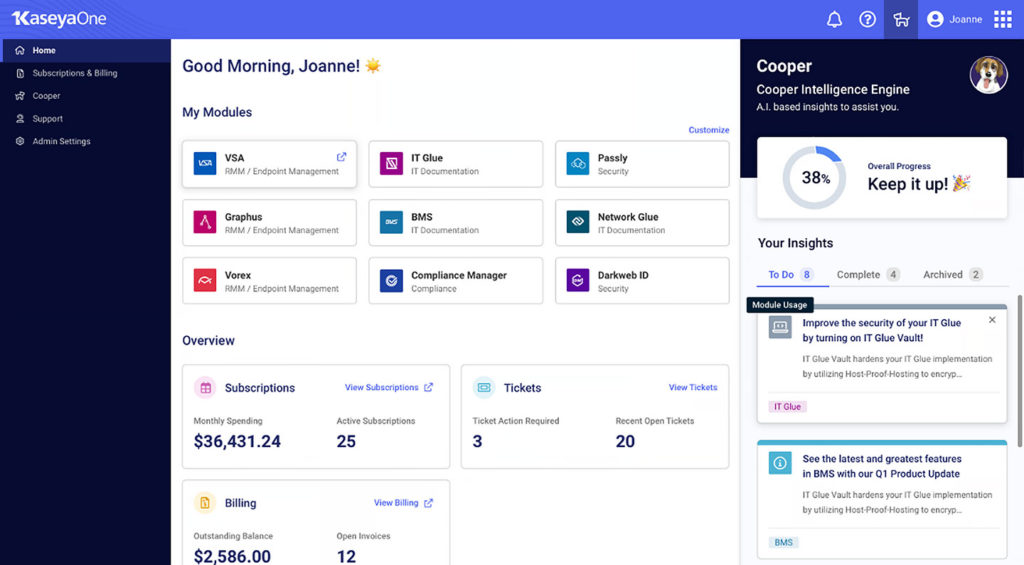The image size is (1024, 565).
Task: Click the Recent Open Tickets value 20
Action: point(625,442)
